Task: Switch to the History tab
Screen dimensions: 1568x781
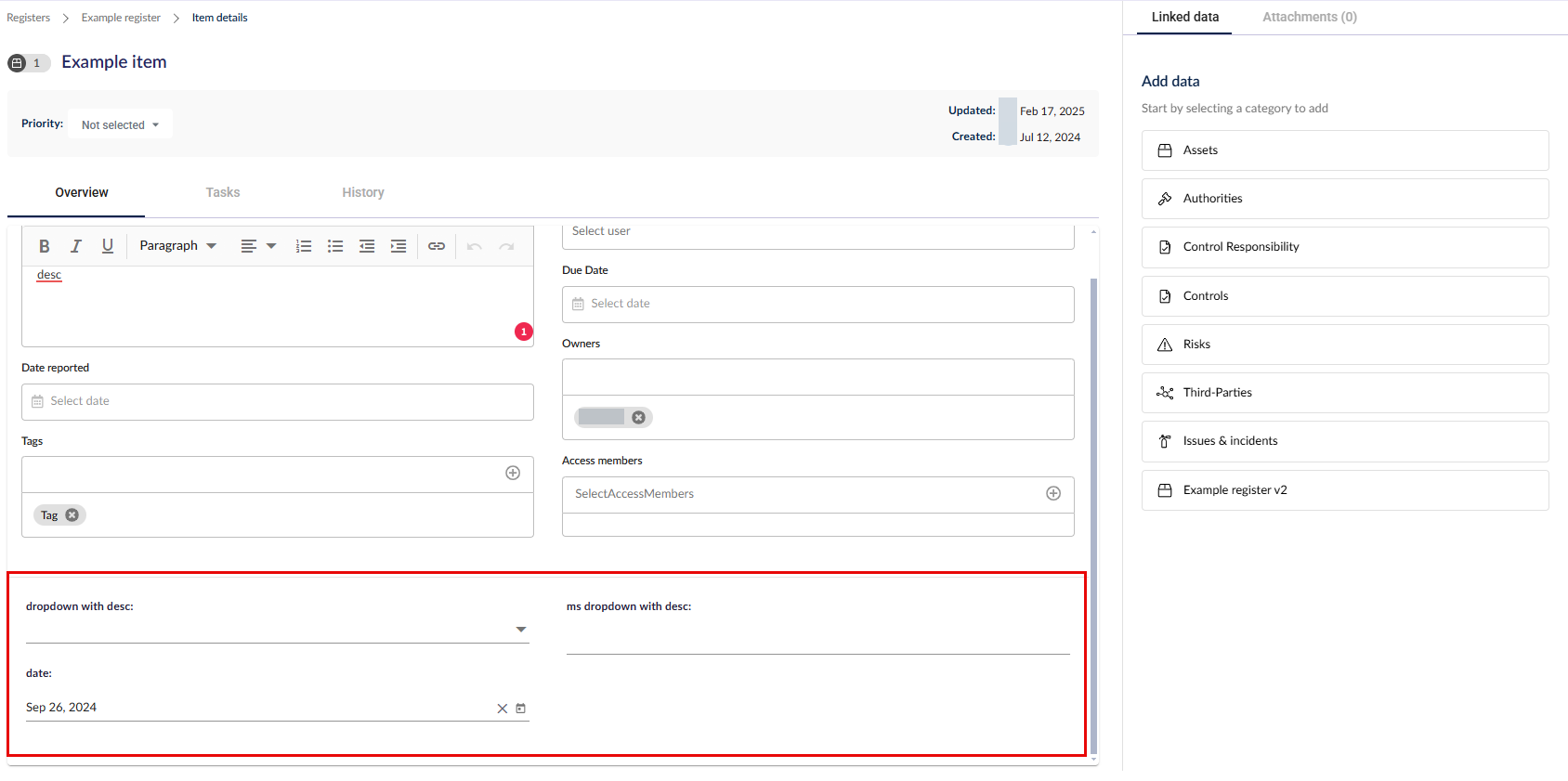Action: pyautogui.click(x=363, y=192)
